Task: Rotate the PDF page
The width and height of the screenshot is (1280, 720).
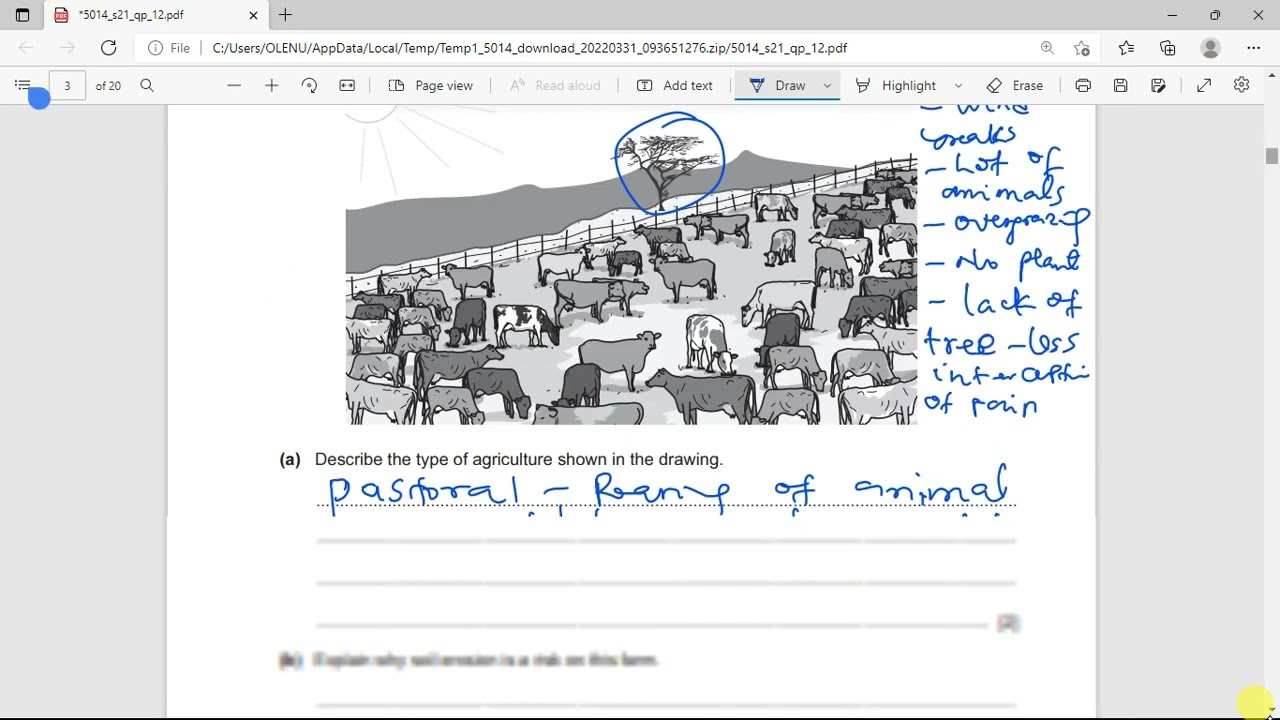Action: tap(309, 86)
